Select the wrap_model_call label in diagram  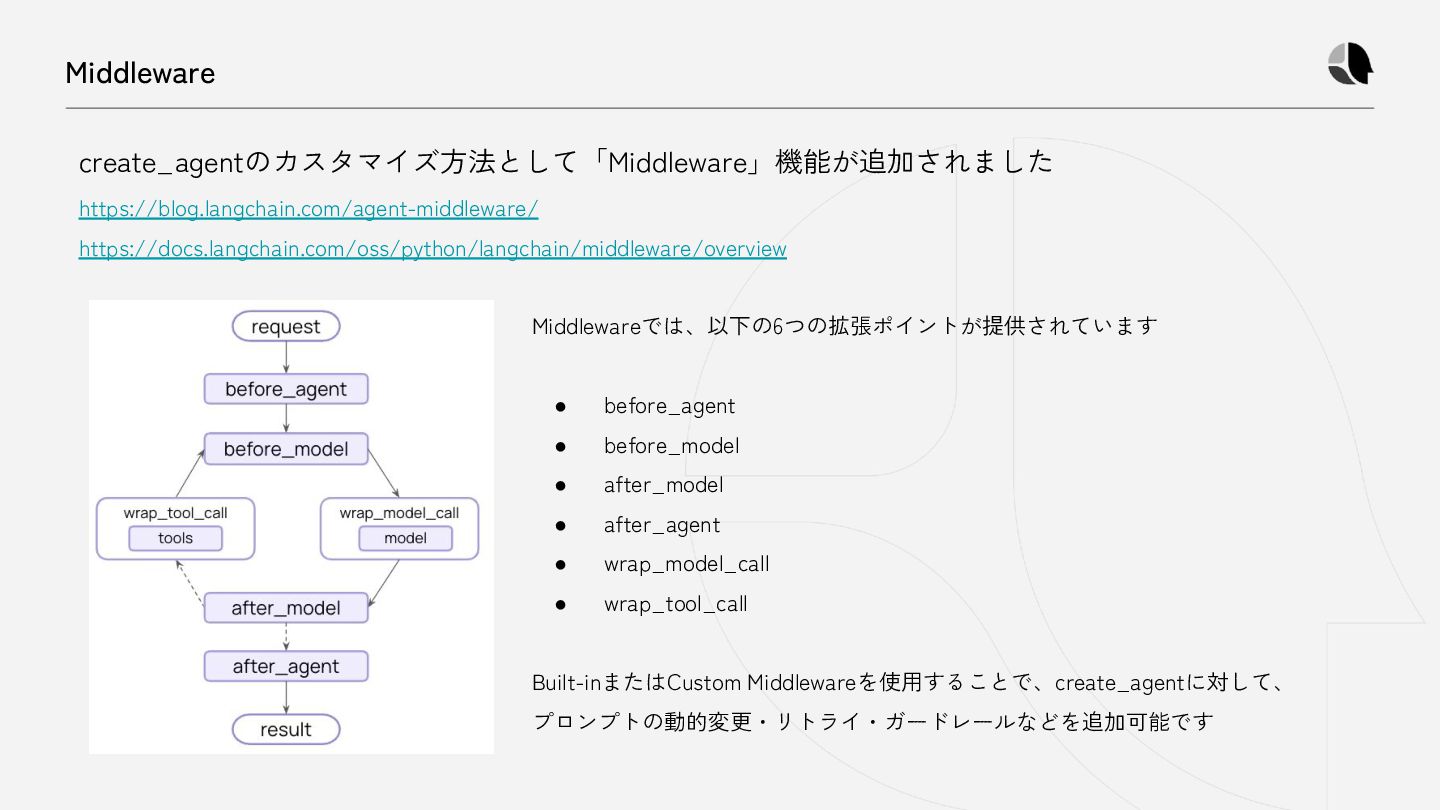click(x=399, y=513)
